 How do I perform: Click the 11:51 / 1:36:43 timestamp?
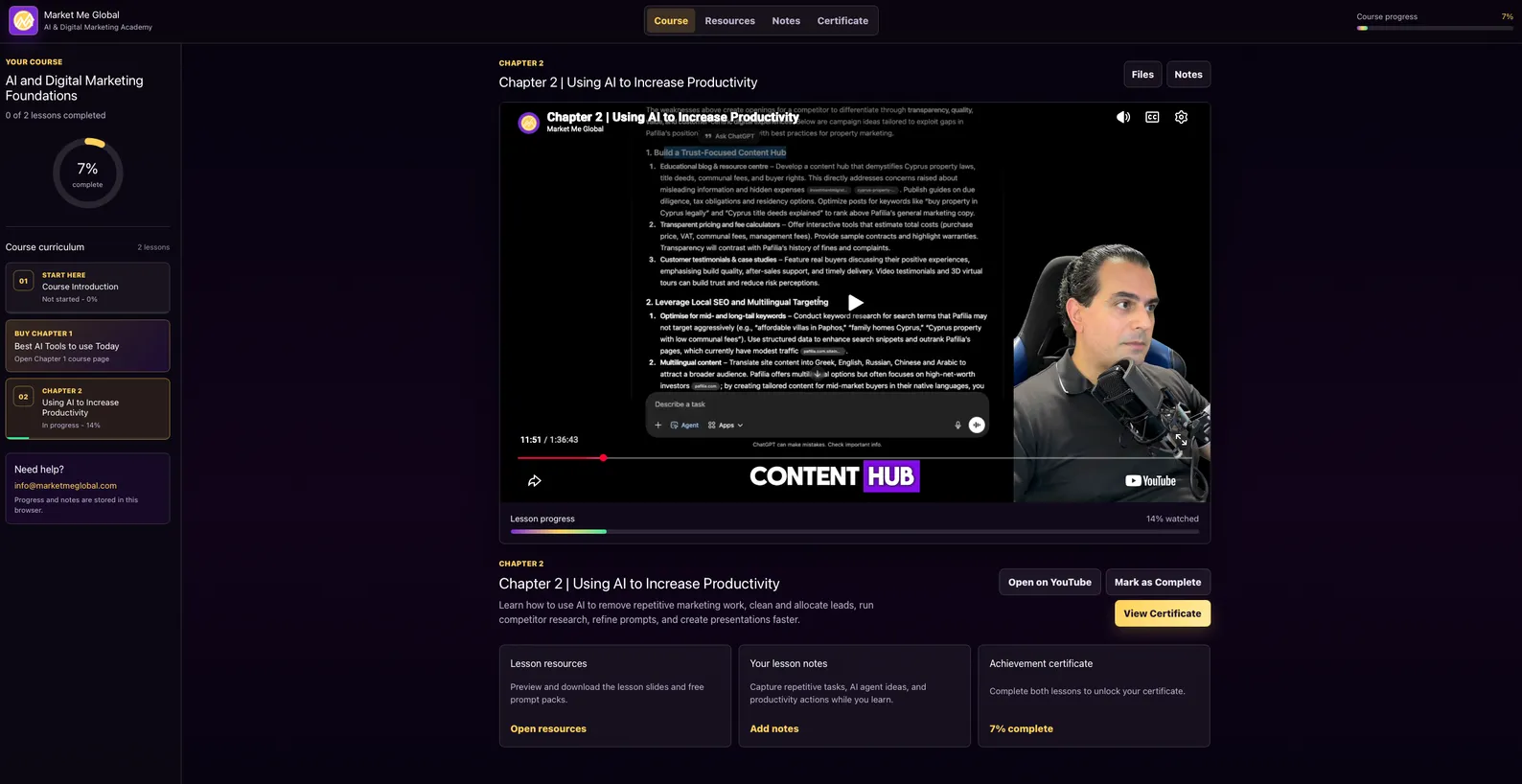[x=549, y=440]
